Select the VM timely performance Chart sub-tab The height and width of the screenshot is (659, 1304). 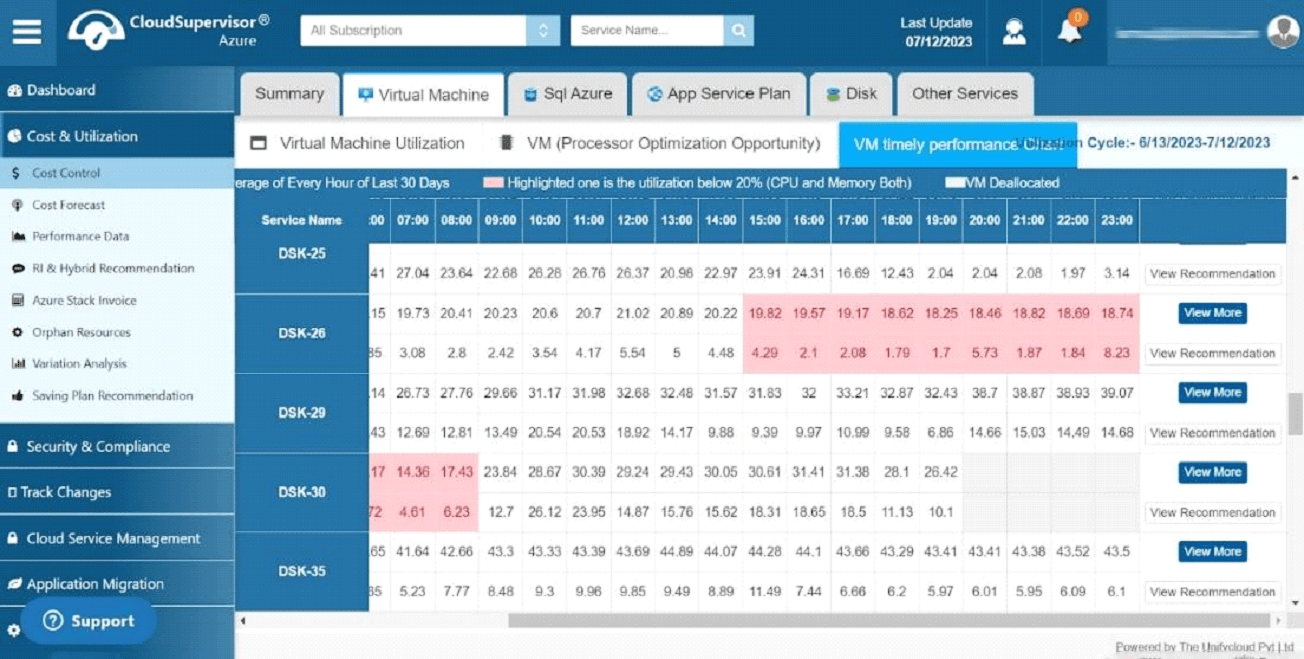pos(957,145)
